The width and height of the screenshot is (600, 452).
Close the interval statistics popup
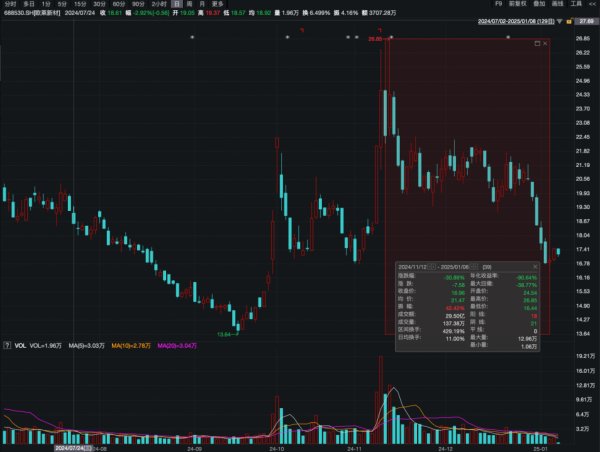(535, 266)
